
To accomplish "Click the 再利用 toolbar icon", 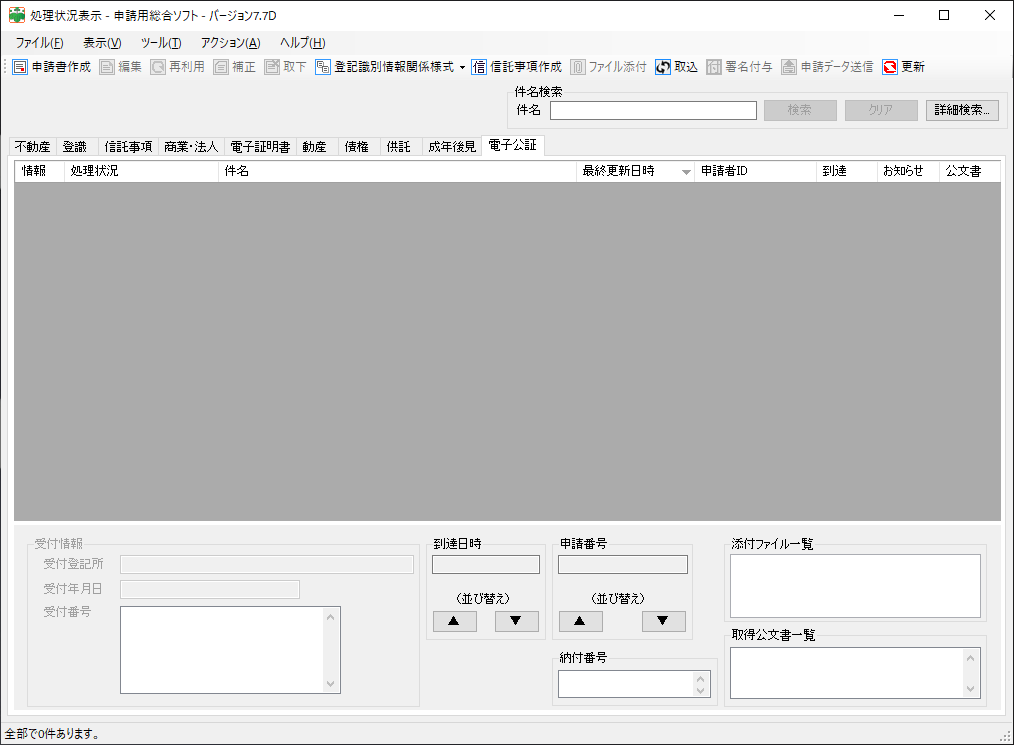I will [158, 67].
